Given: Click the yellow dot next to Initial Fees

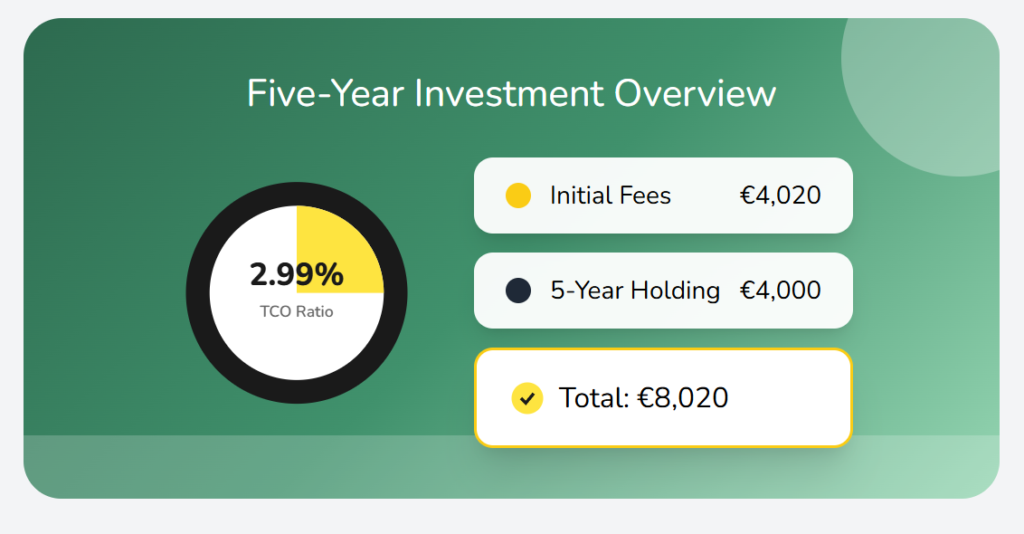Looking at the screenshot, I should [518, 195].
